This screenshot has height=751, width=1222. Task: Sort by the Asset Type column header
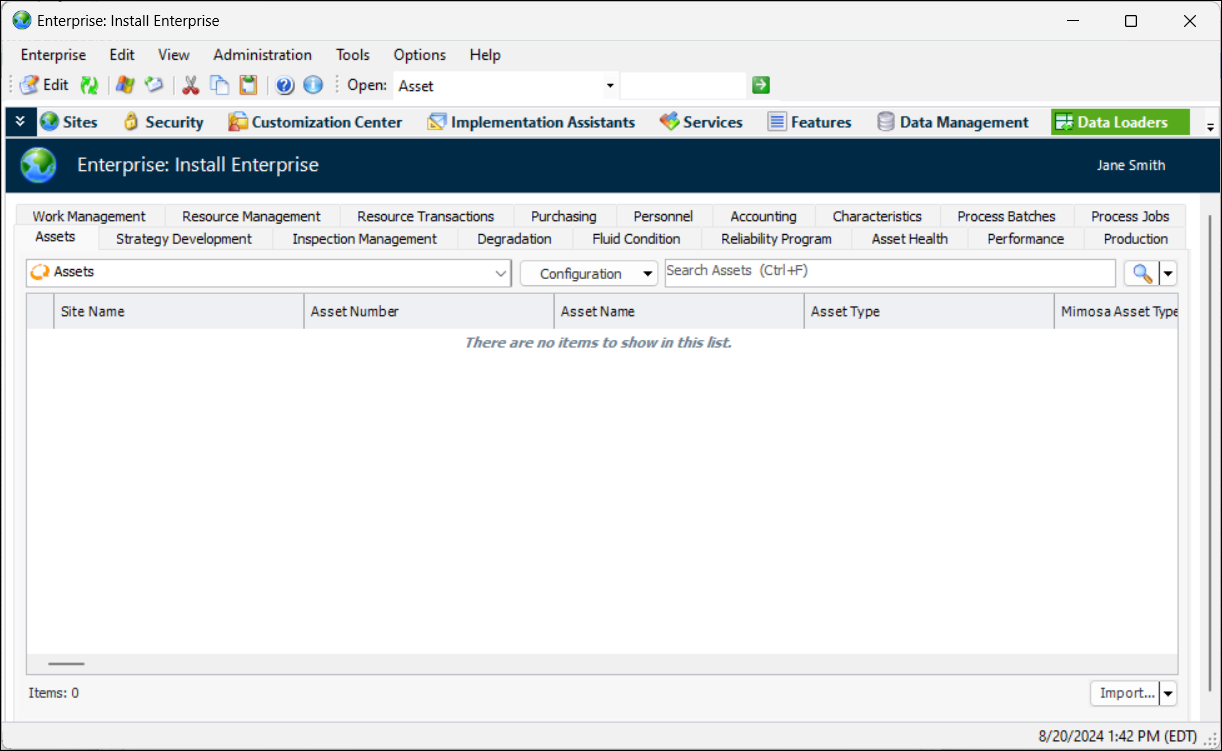(x=929, y=311)
